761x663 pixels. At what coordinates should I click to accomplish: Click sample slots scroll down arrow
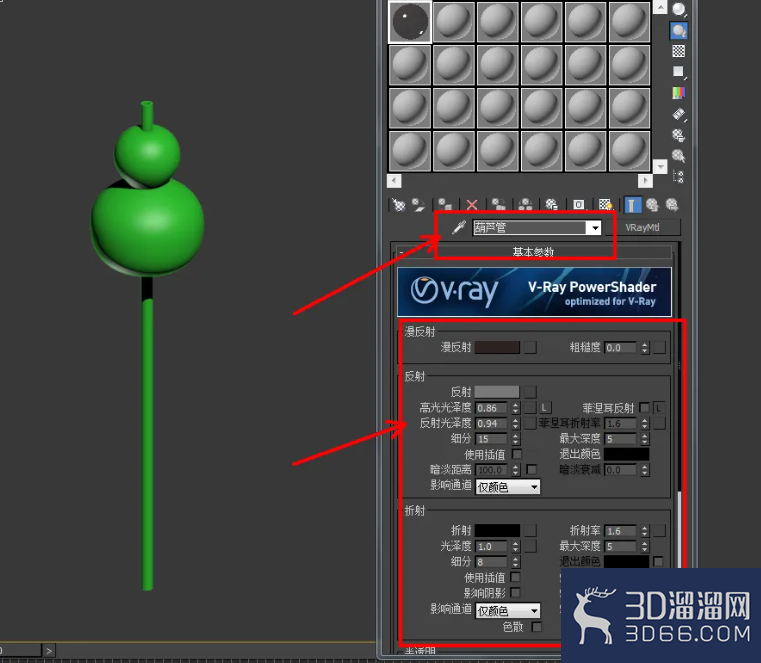(x=660, y=166)
